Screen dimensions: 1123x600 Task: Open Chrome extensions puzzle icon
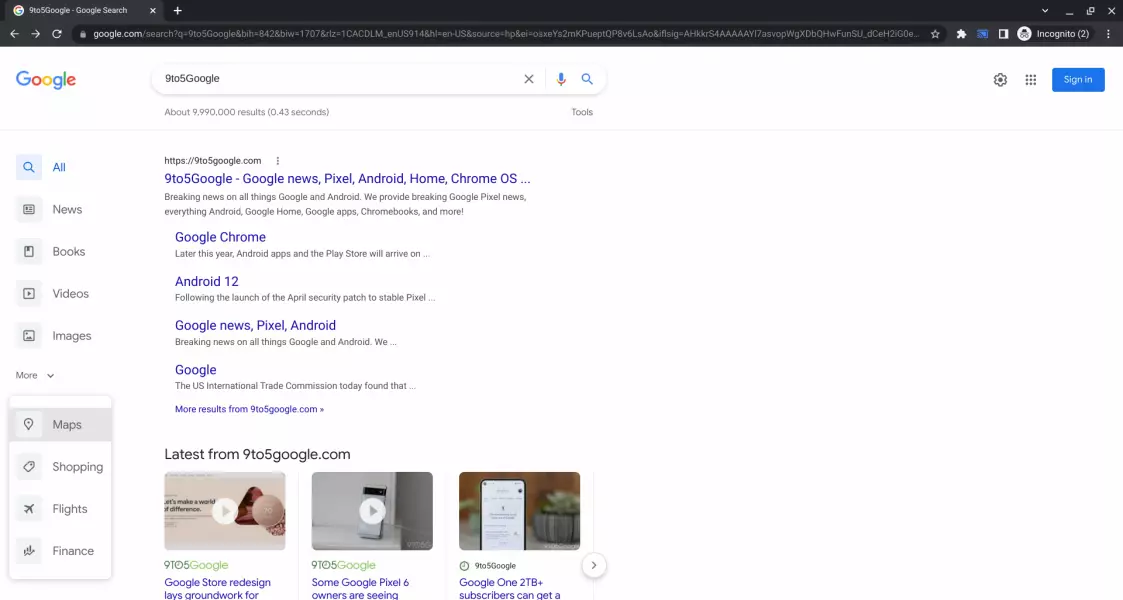click(961, 34)
